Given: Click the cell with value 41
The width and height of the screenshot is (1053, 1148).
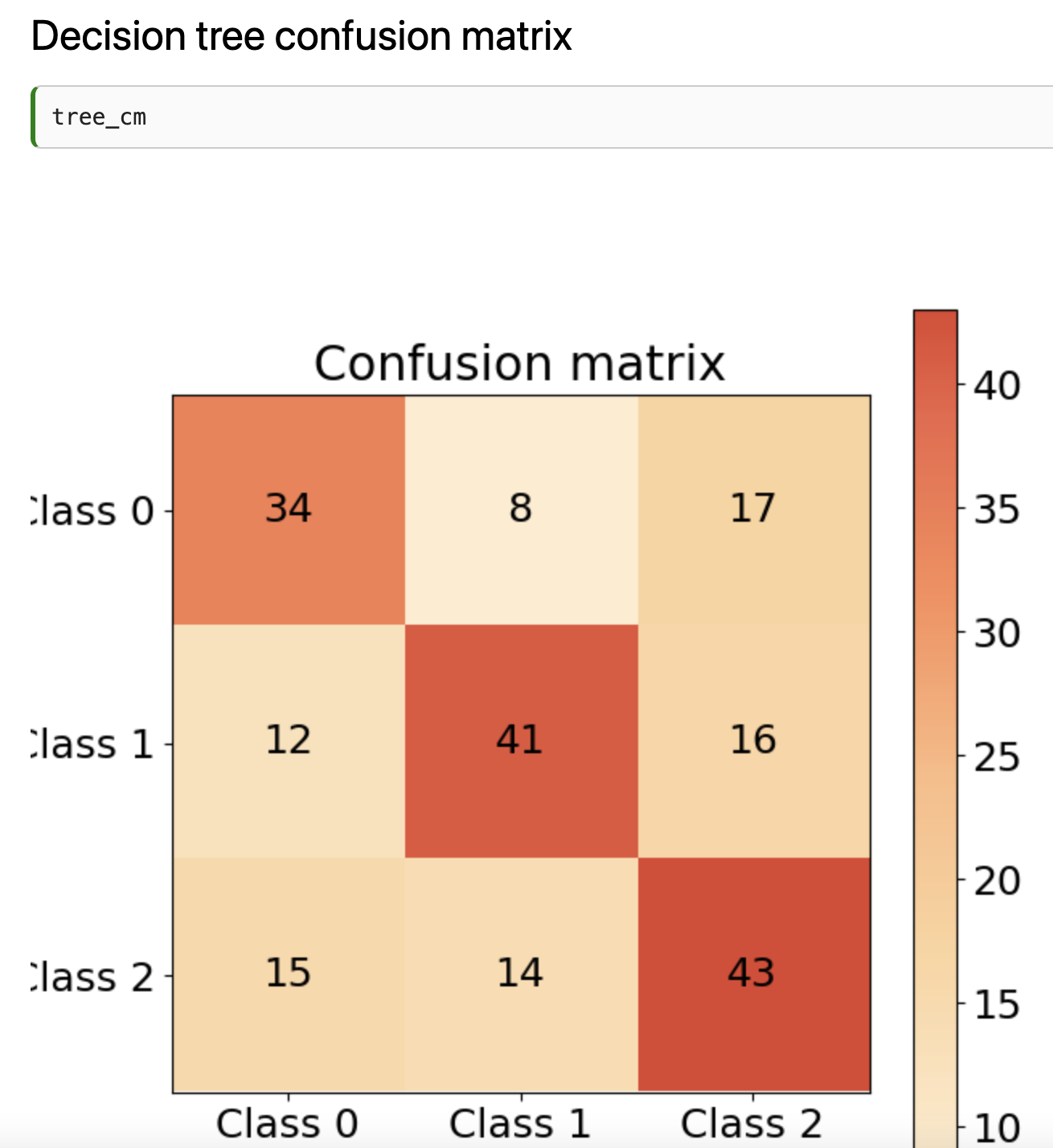Looking at the screenshot, I should click(x=520, y=741).
